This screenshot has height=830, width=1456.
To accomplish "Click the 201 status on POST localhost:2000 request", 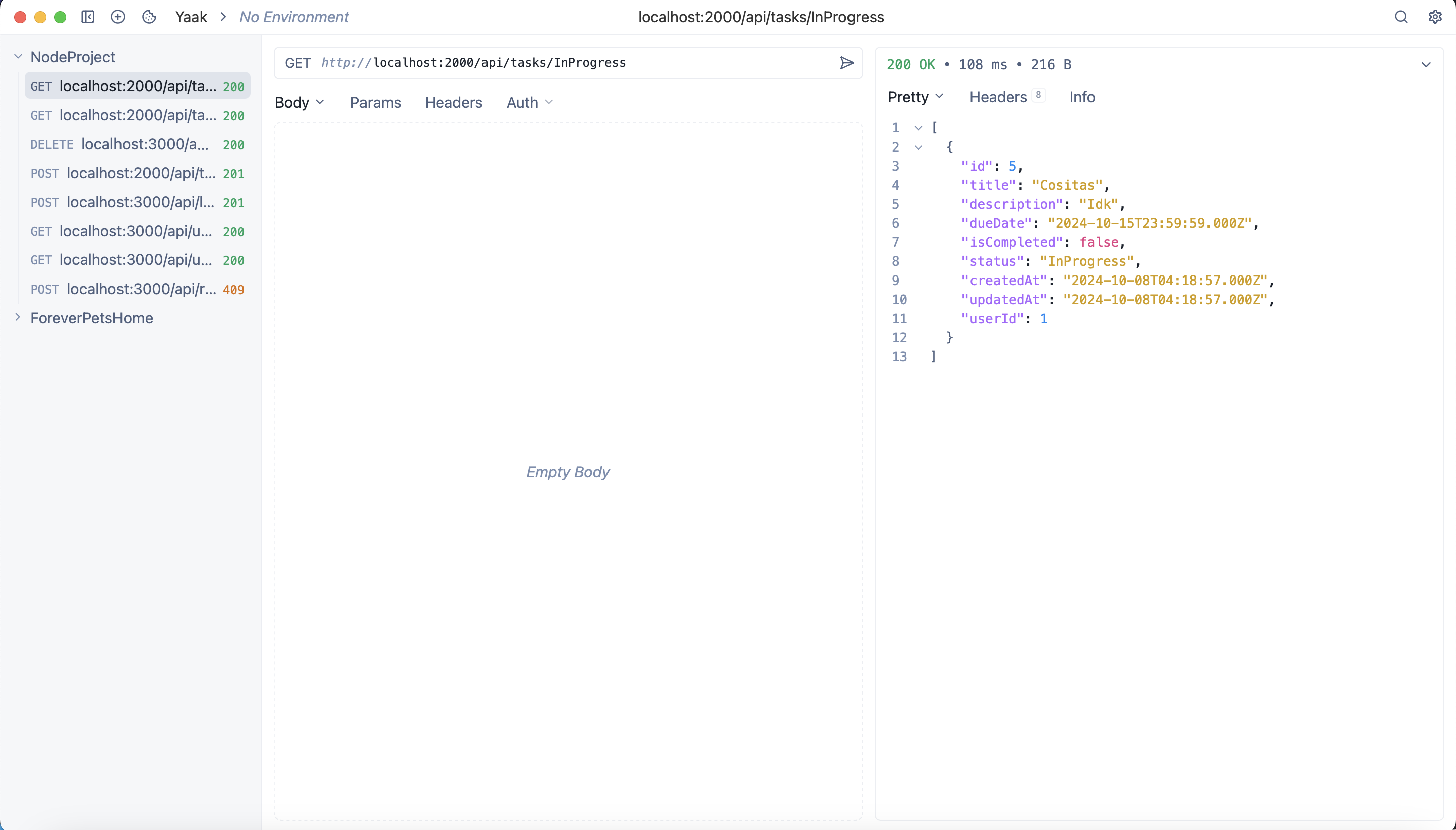I will 234,174.
